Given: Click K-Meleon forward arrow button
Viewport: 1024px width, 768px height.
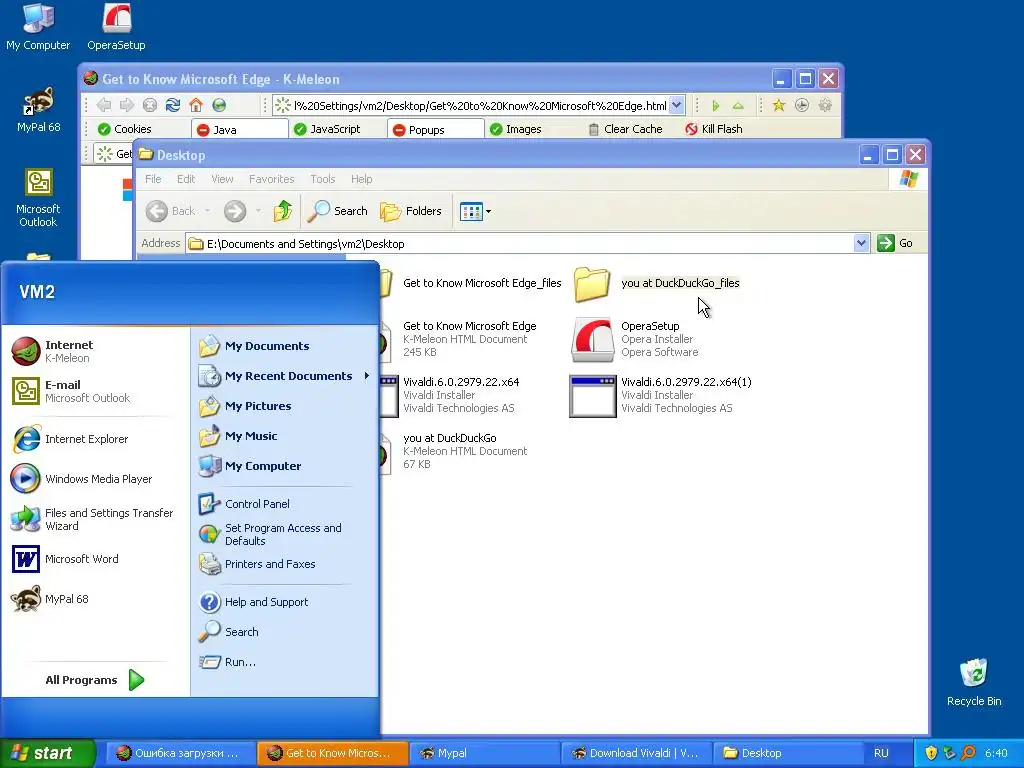Looking at the screenshot, I should click(x=127, y=105).
